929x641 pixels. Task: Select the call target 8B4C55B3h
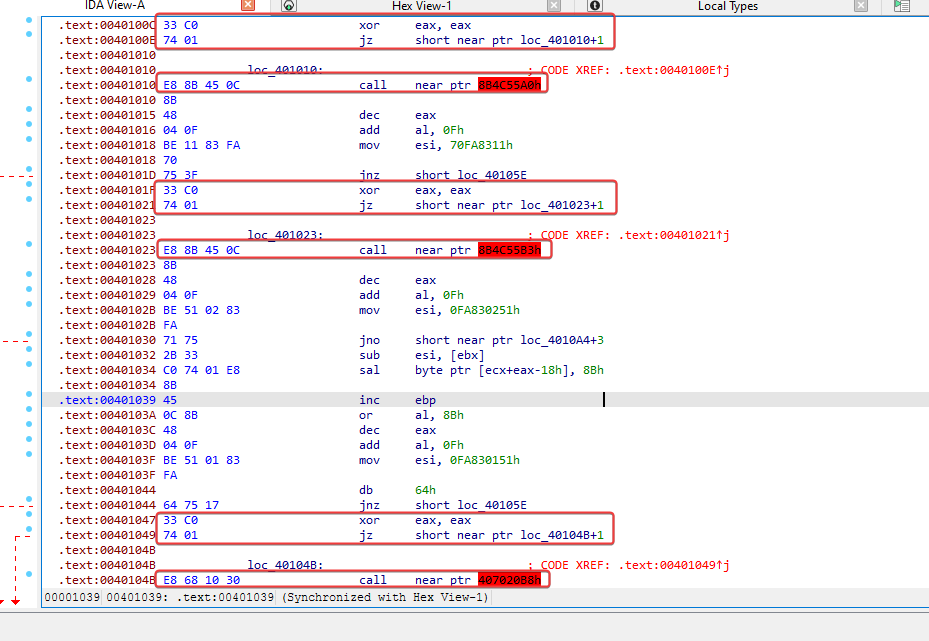(x=510, y=250)
